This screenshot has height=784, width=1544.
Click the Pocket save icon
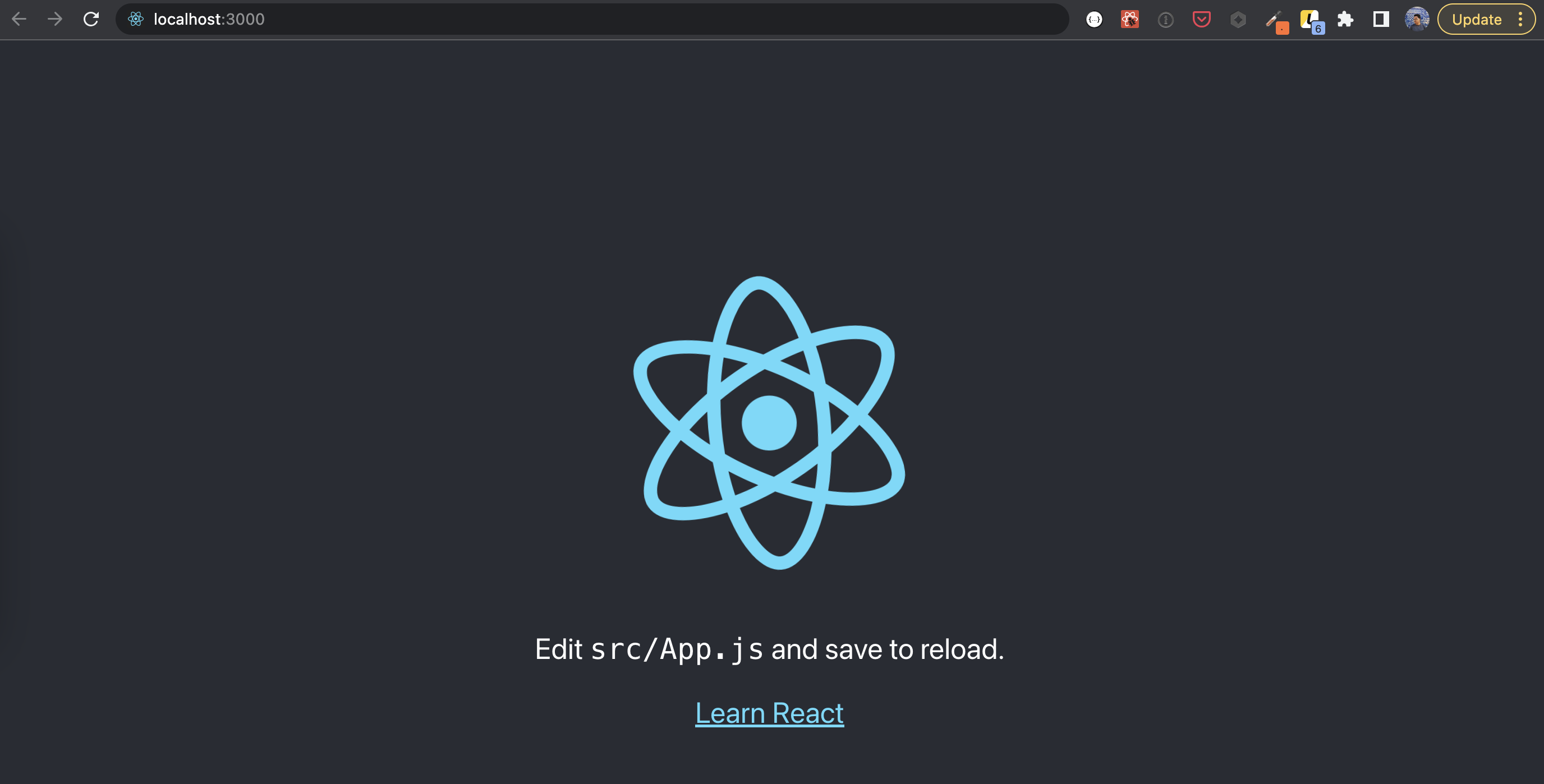pyautogui.click(x=1200, y=18)
